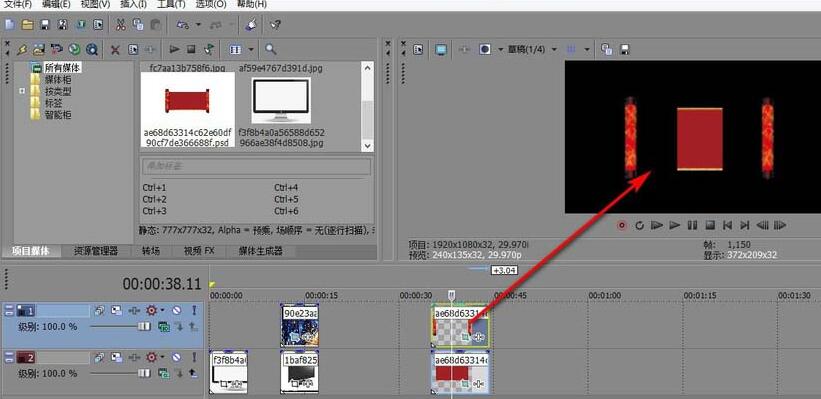Open automation settings dropdown on track 1
The height and width of the screenshot is (399, 821).
tap(162, 311)
